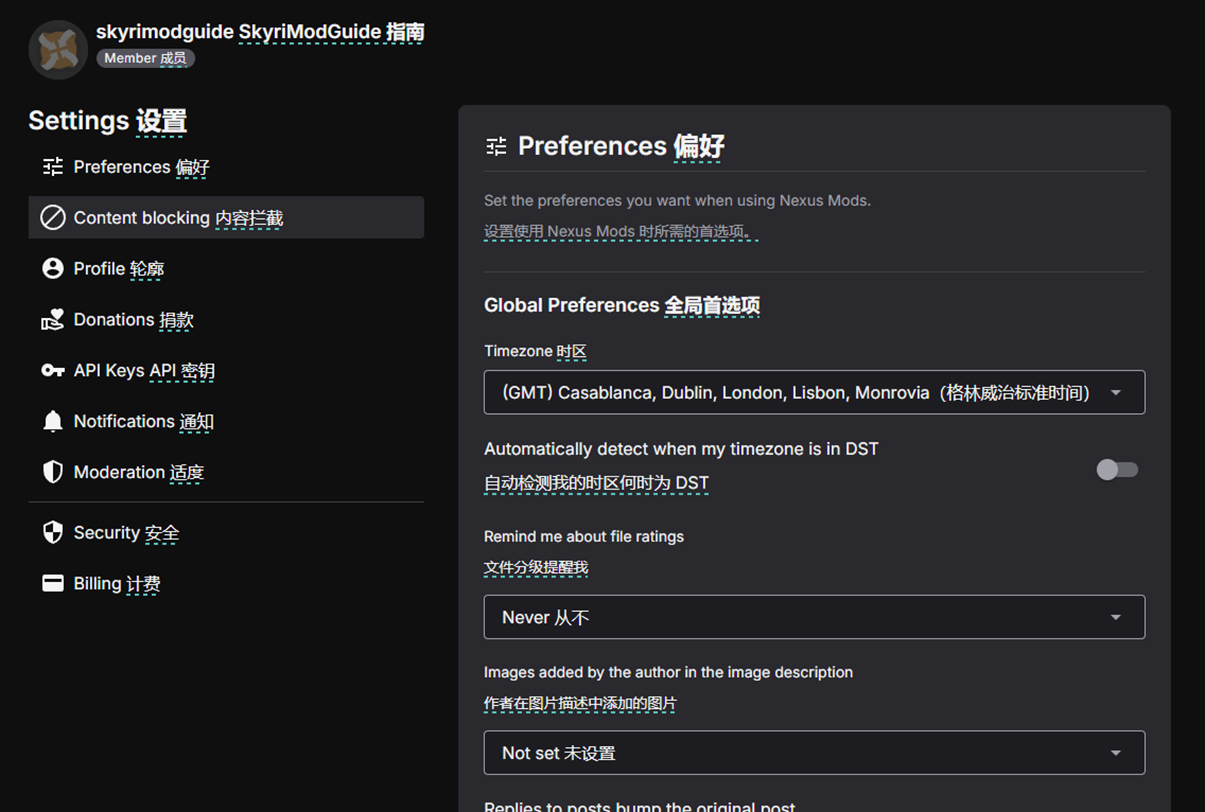1205x812 pixels.
Task: Click the Donations hand icon
Action: [x=53, y=319]
